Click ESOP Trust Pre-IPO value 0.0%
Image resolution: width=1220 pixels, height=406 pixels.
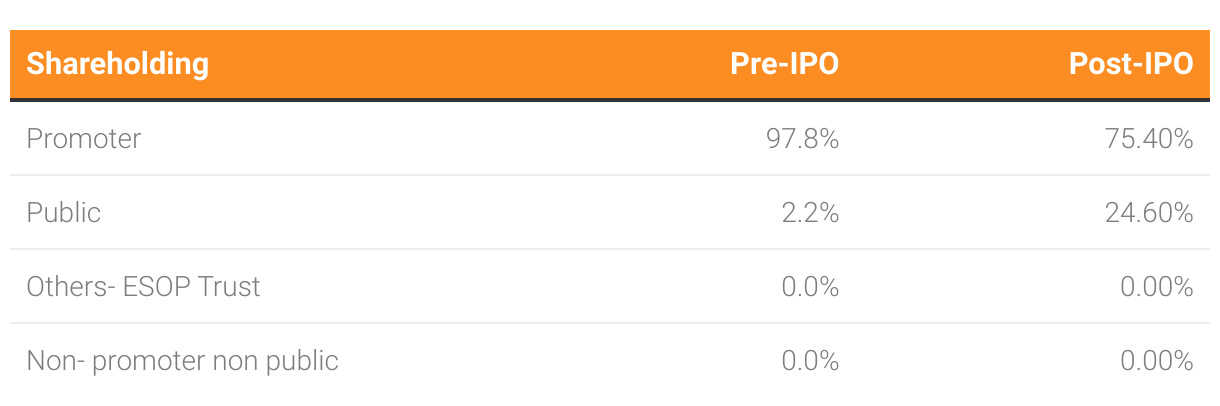click(x=810, y=286)
